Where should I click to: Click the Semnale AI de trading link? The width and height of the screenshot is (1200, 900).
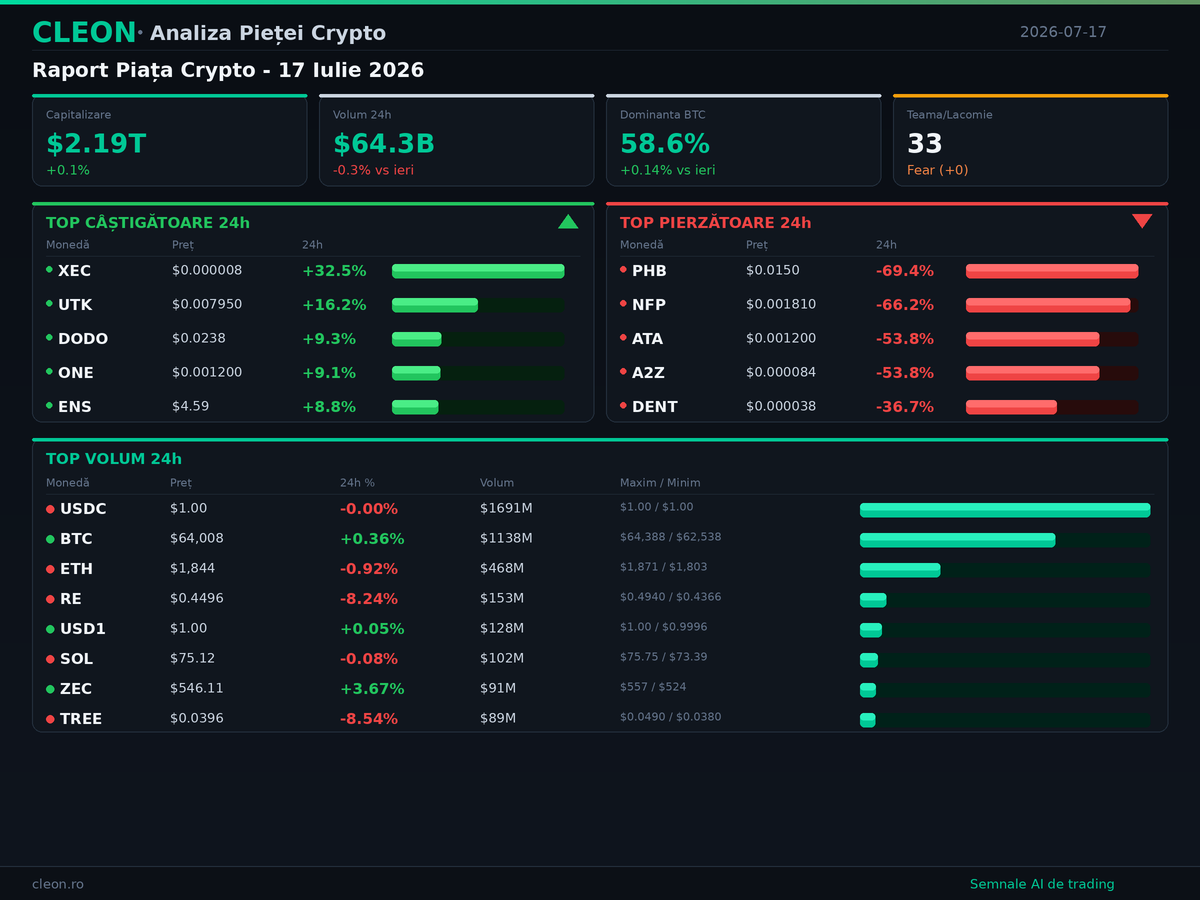(1042, 884)
